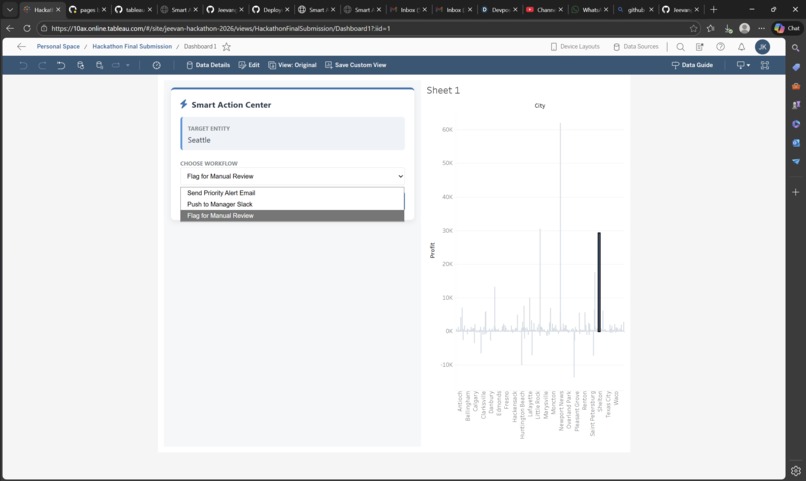Click the sidebar Outlook icon

coord(796,142)
